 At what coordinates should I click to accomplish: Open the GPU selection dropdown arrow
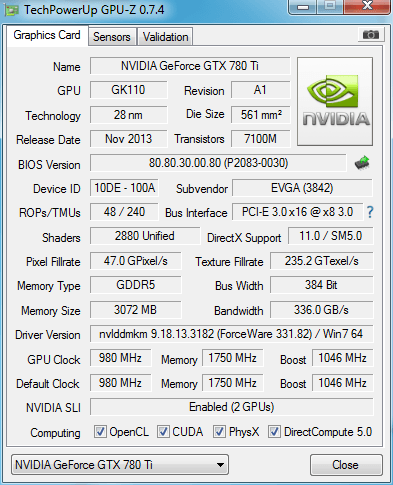(220, 465)
